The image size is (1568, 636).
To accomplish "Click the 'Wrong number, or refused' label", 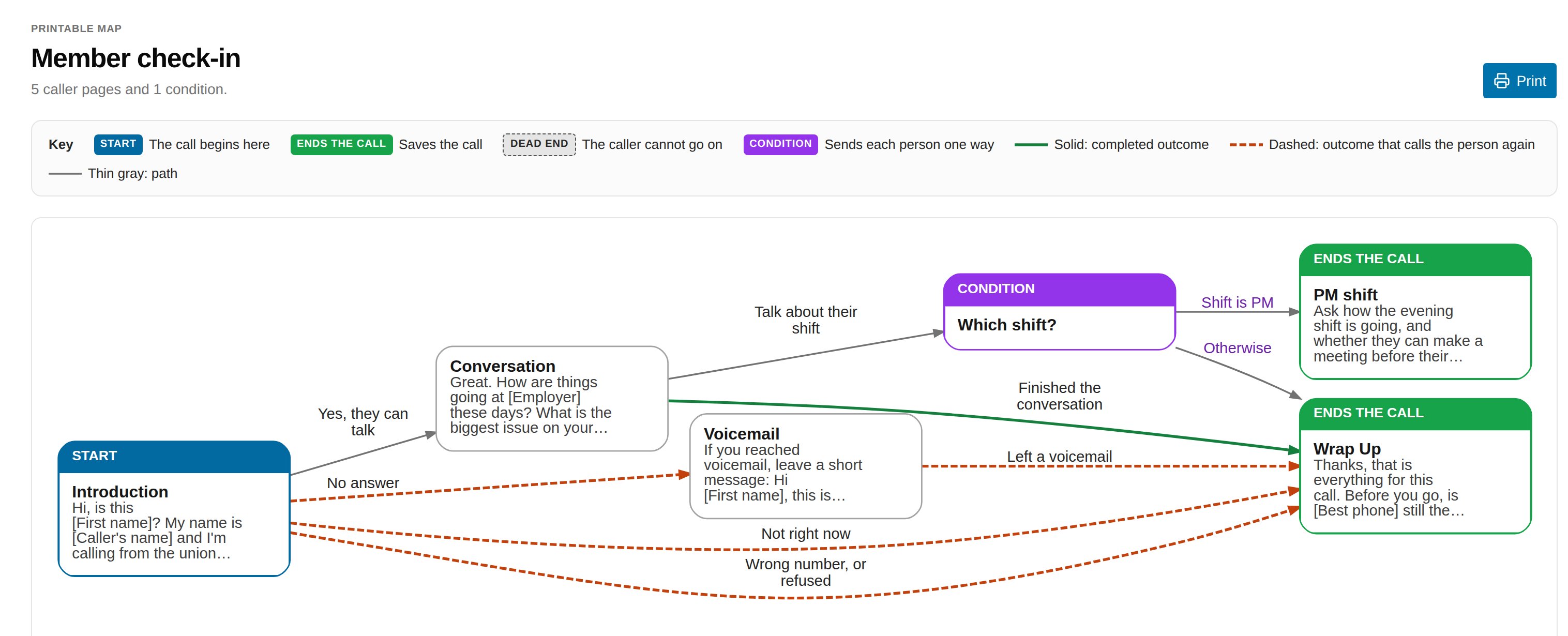I will click(805, 572).
